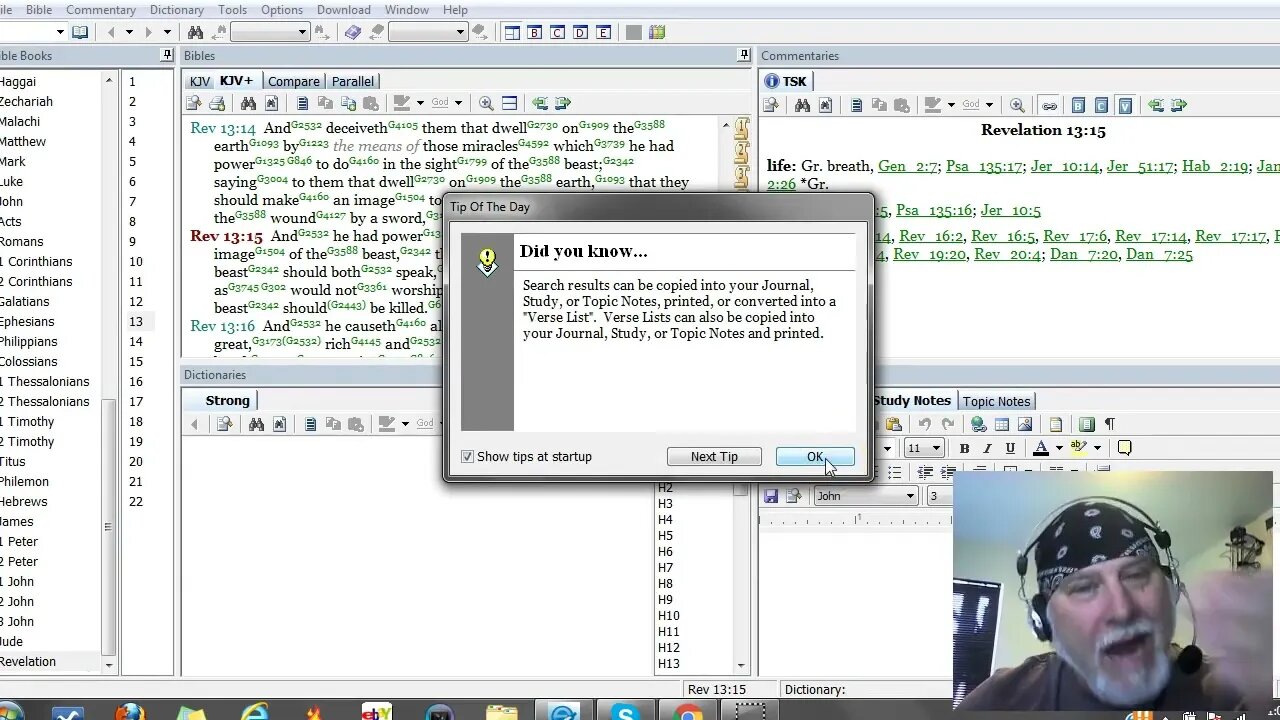The image size is (1280, 720).
Task: Click the Bibles panel forward arrow icon
Action: pyautogui.click(x=562, y=103)
